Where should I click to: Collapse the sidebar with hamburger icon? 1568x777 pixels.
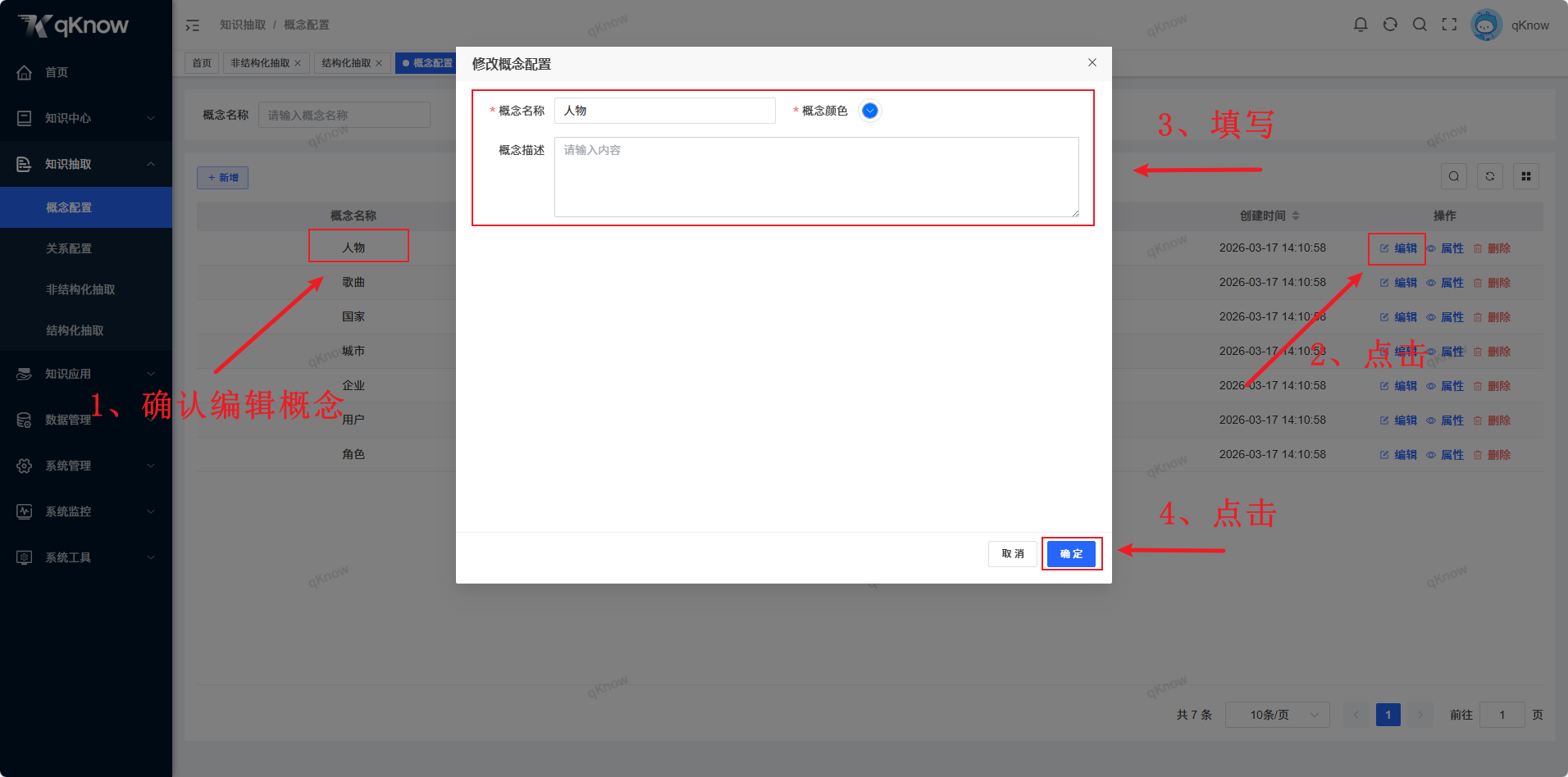coord(193,25)
